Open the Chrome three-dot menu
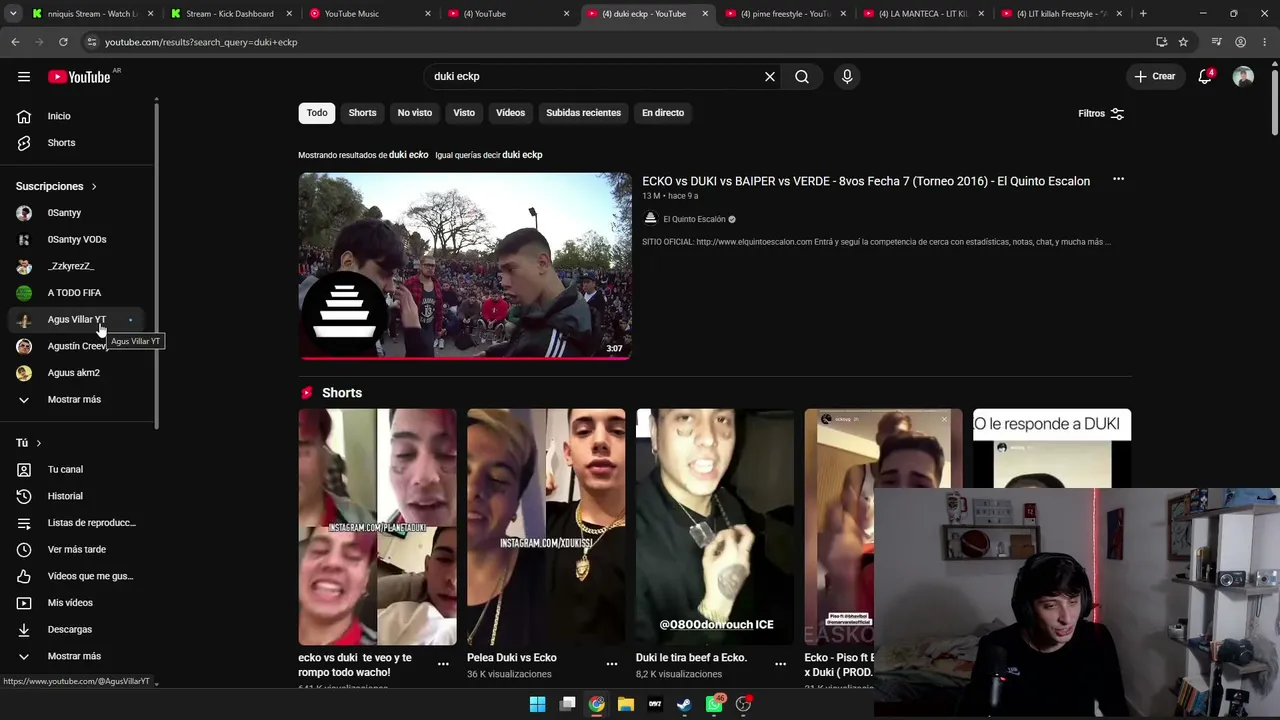1280x720 pixels. tap(1264, 42)
